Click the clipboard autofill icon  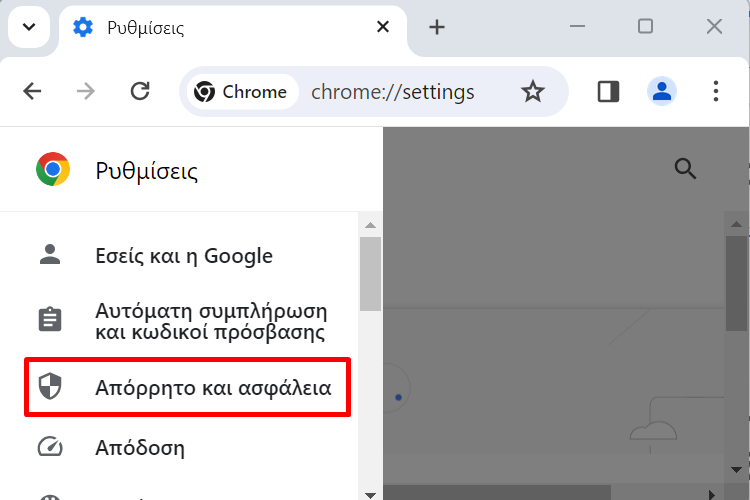pos(50,320)
